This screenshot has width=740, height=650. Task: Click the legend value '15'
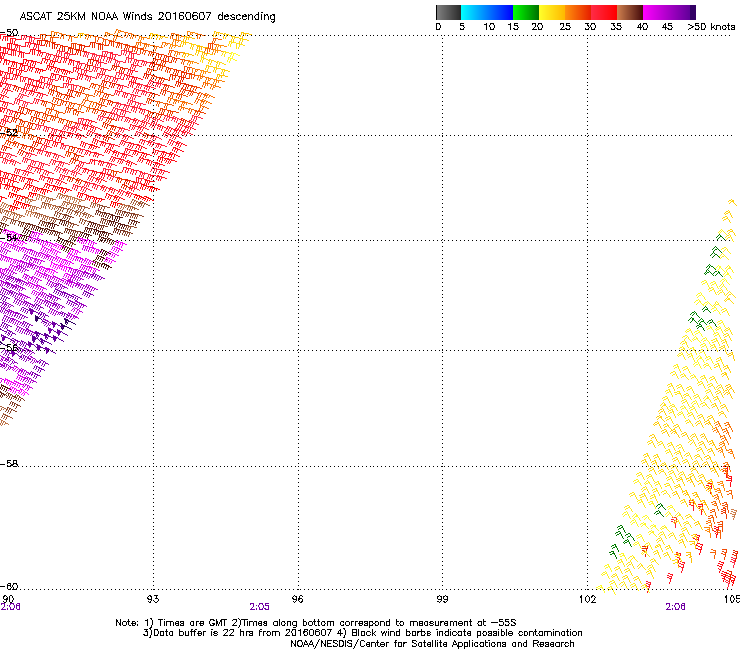point(513,27)
